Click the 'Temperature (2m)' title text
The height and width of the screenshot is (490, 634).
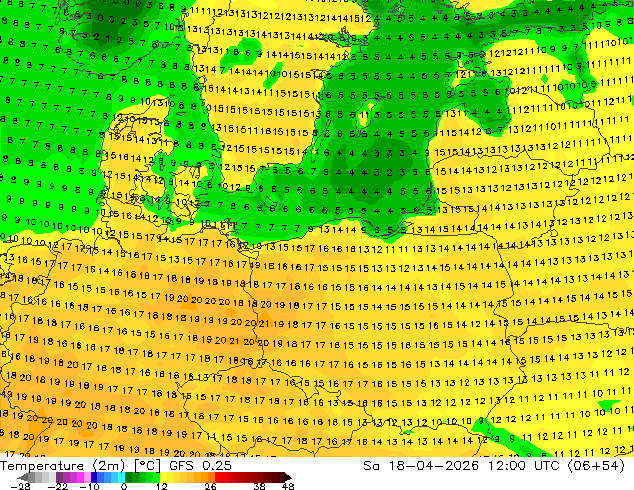pyautogui.click(x=62, y=466)
